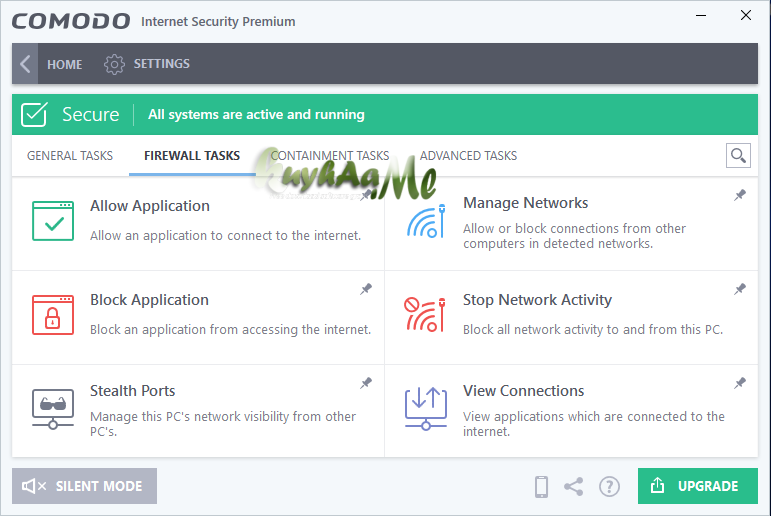This screenshot has height=516, width=771.
Task: Switch to the General Tasks tab
Action: pyautogui.click(x=70, y=156)
